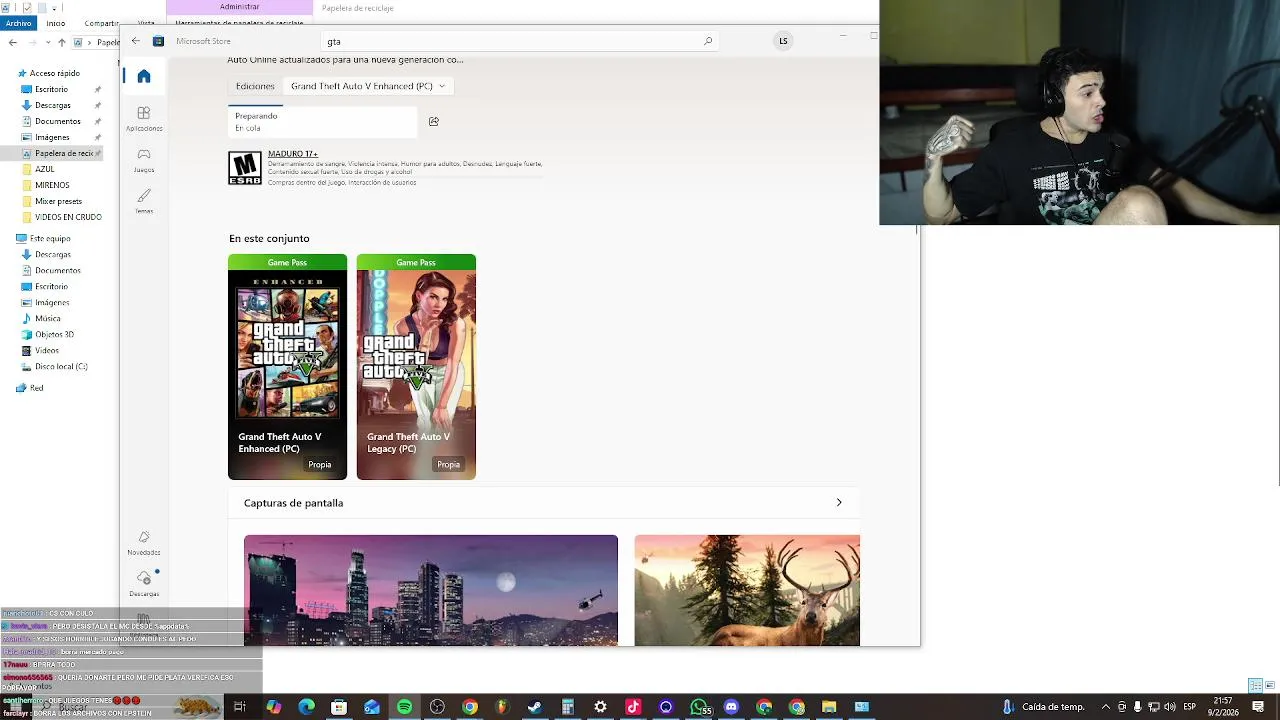Open the AZUL folder
The height and width of the screenshot is (720, 1280).
44,169
